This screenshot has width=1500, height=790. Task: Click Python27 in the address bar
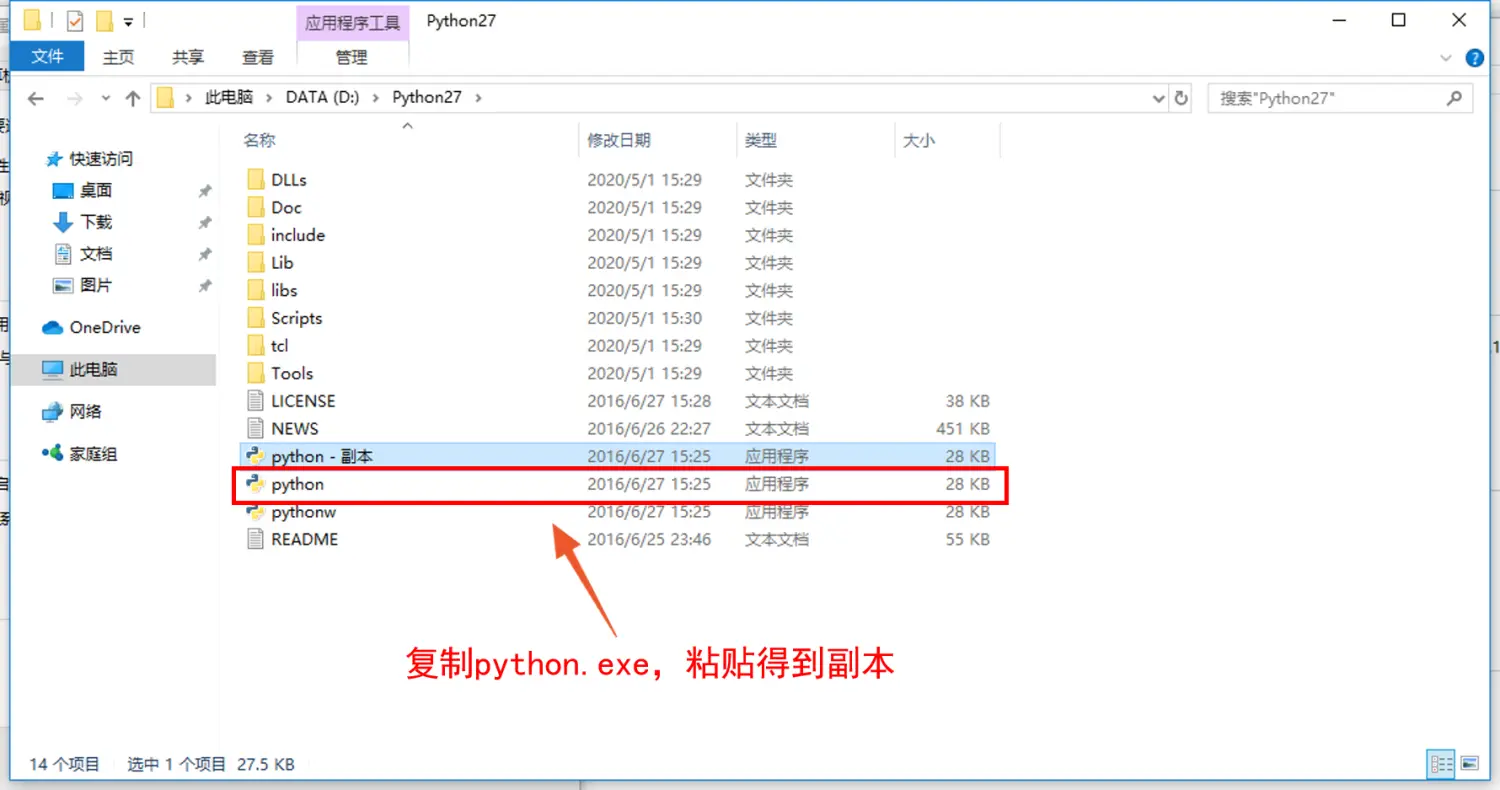click(427, 97)
